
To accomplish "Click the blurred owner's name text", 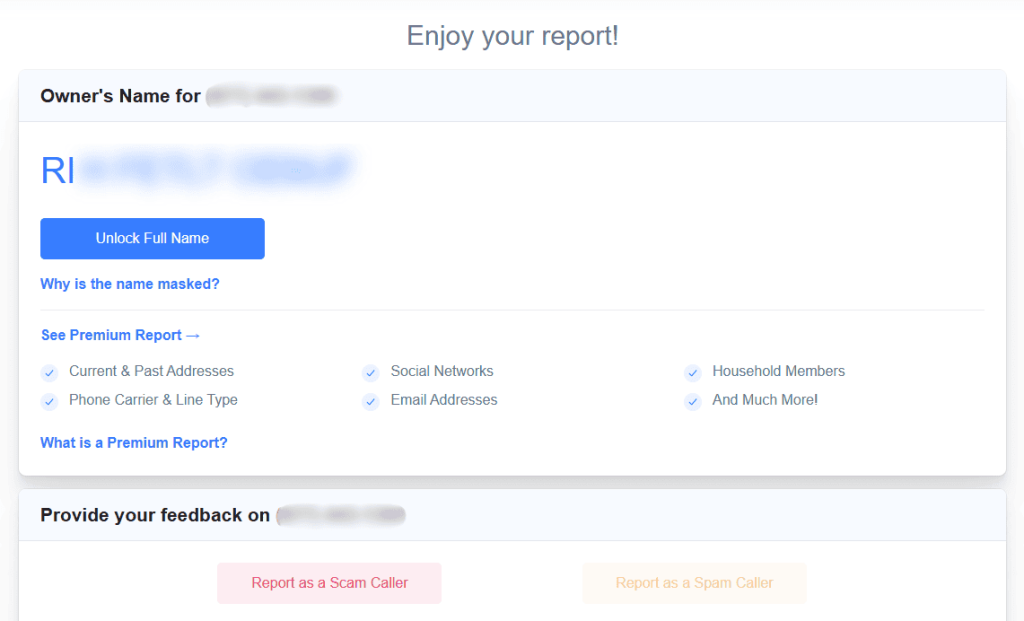I will click(x=200, y=170).
